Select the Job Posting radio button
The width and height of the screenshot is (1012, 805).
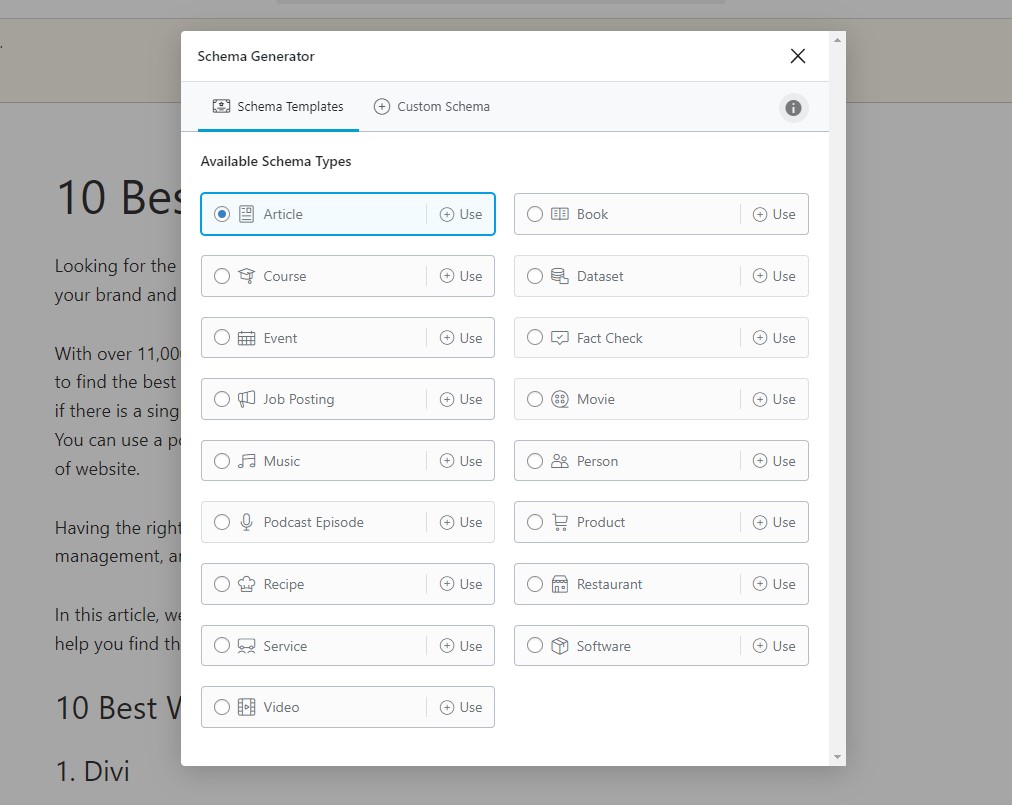pos(221,399)
